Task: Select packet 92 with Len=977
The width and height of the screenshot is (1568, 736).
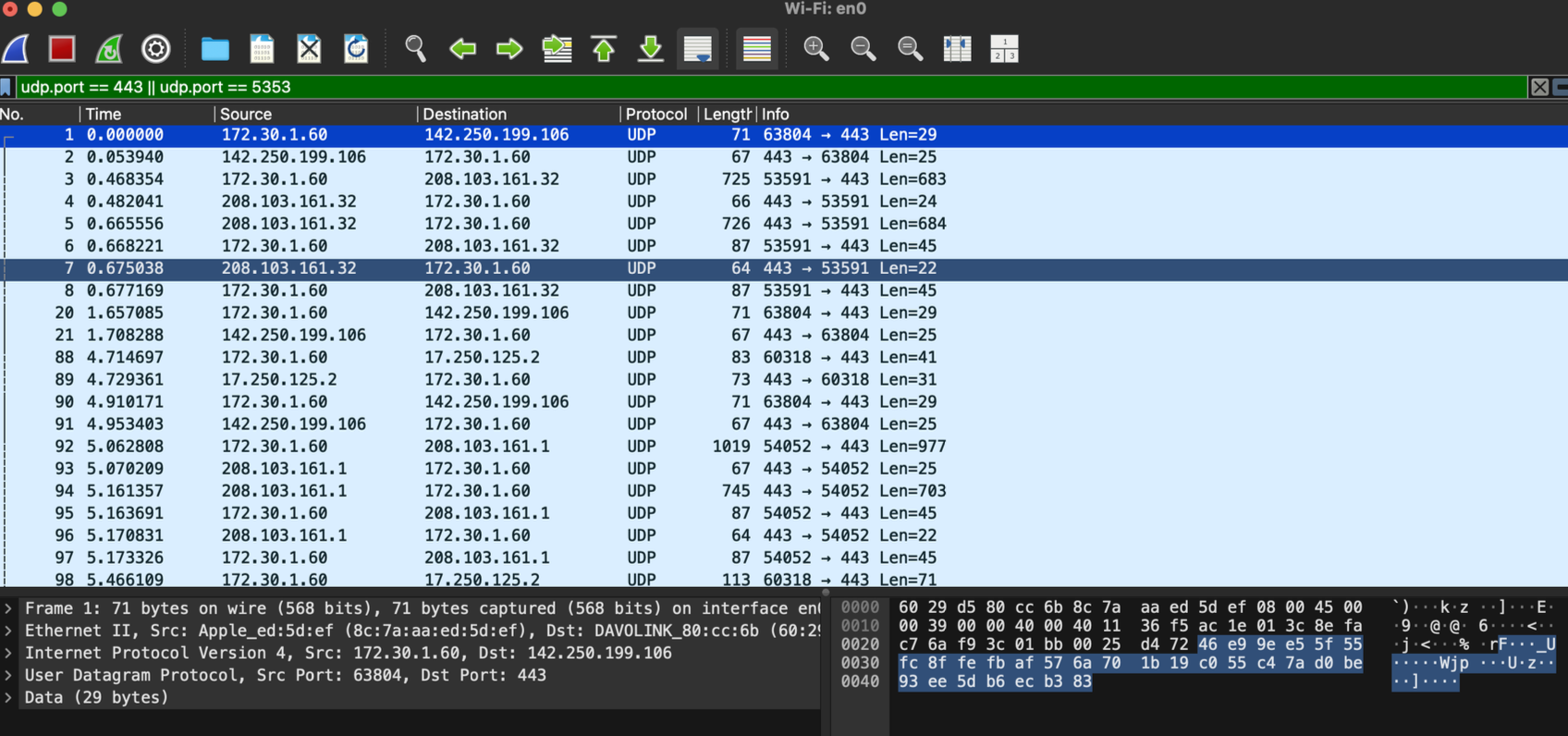Action: click(784, 447)
